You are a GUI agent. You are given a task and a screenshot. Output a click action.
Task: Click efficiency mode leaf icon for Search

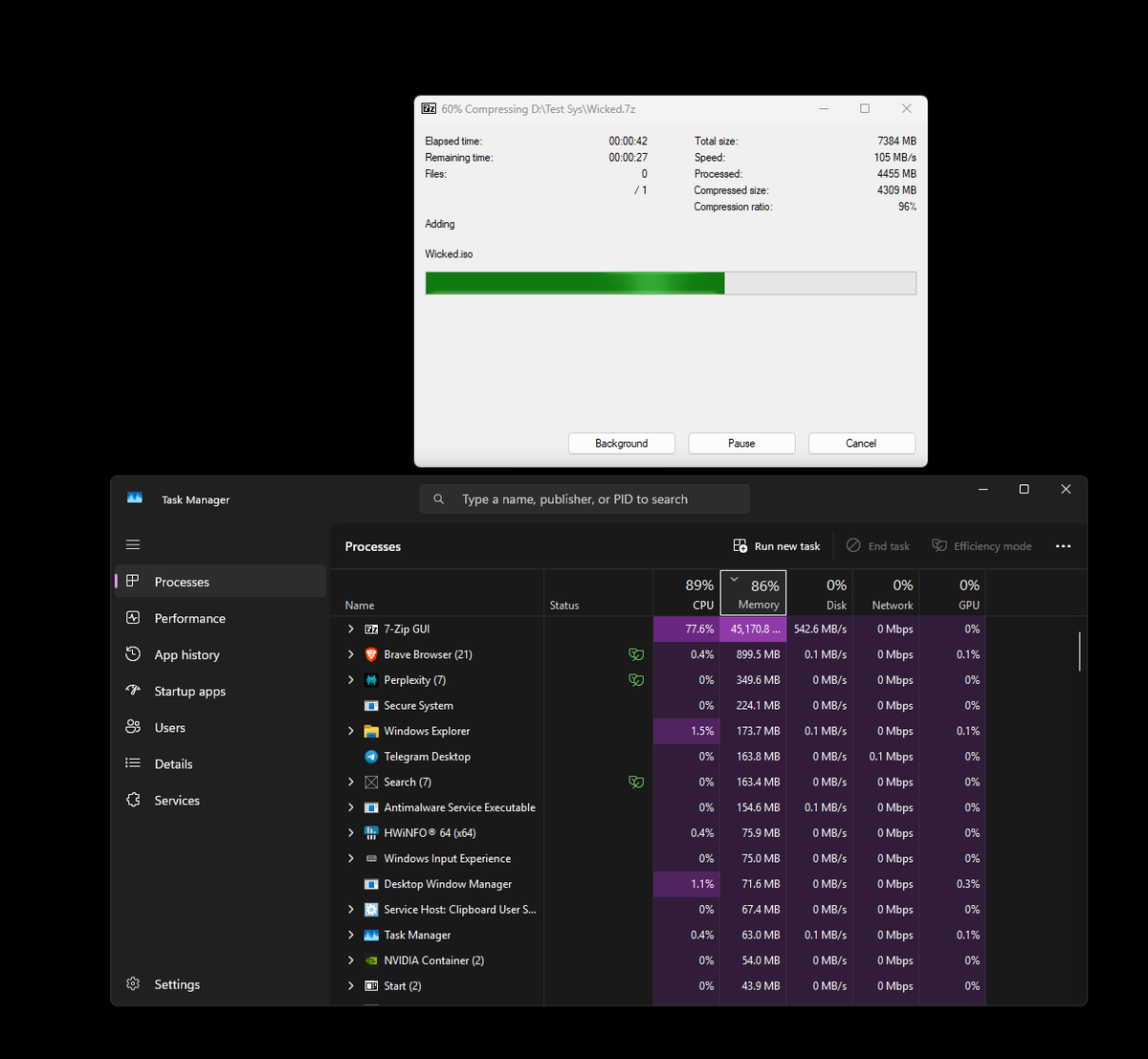coord(636,783)
